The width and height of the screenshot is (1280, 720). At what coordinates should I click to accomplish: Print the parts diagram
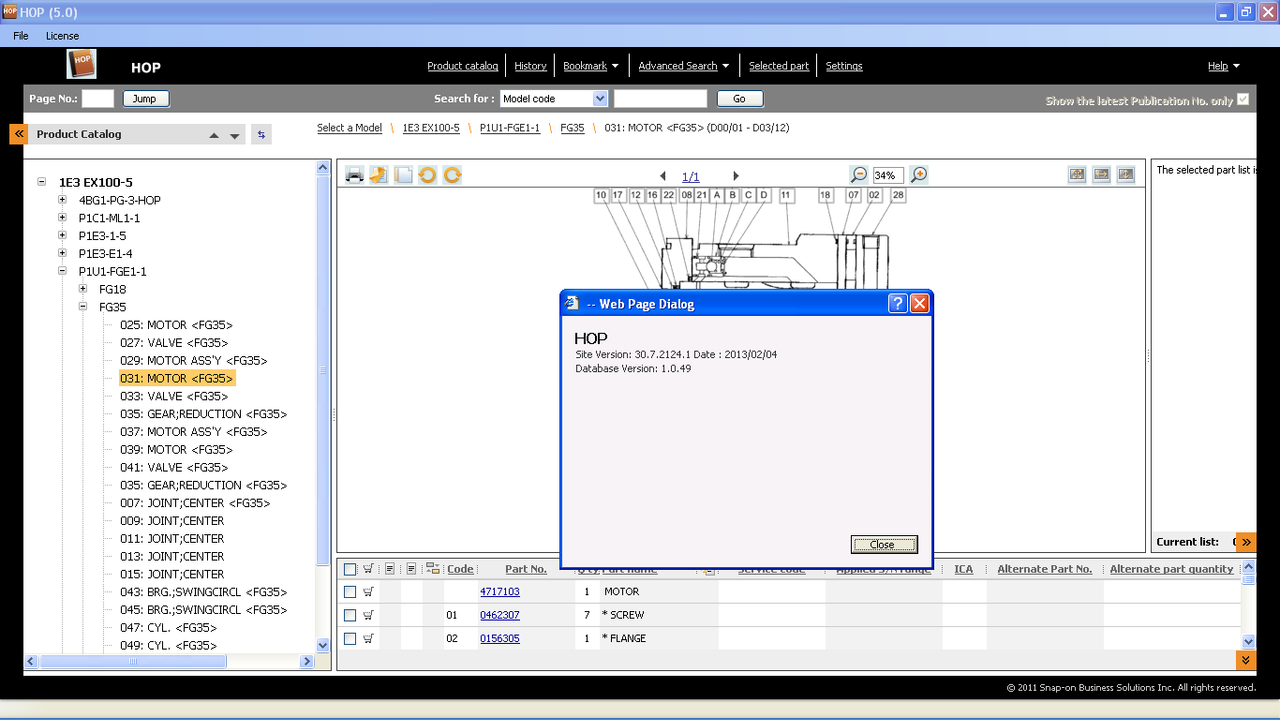354,175
